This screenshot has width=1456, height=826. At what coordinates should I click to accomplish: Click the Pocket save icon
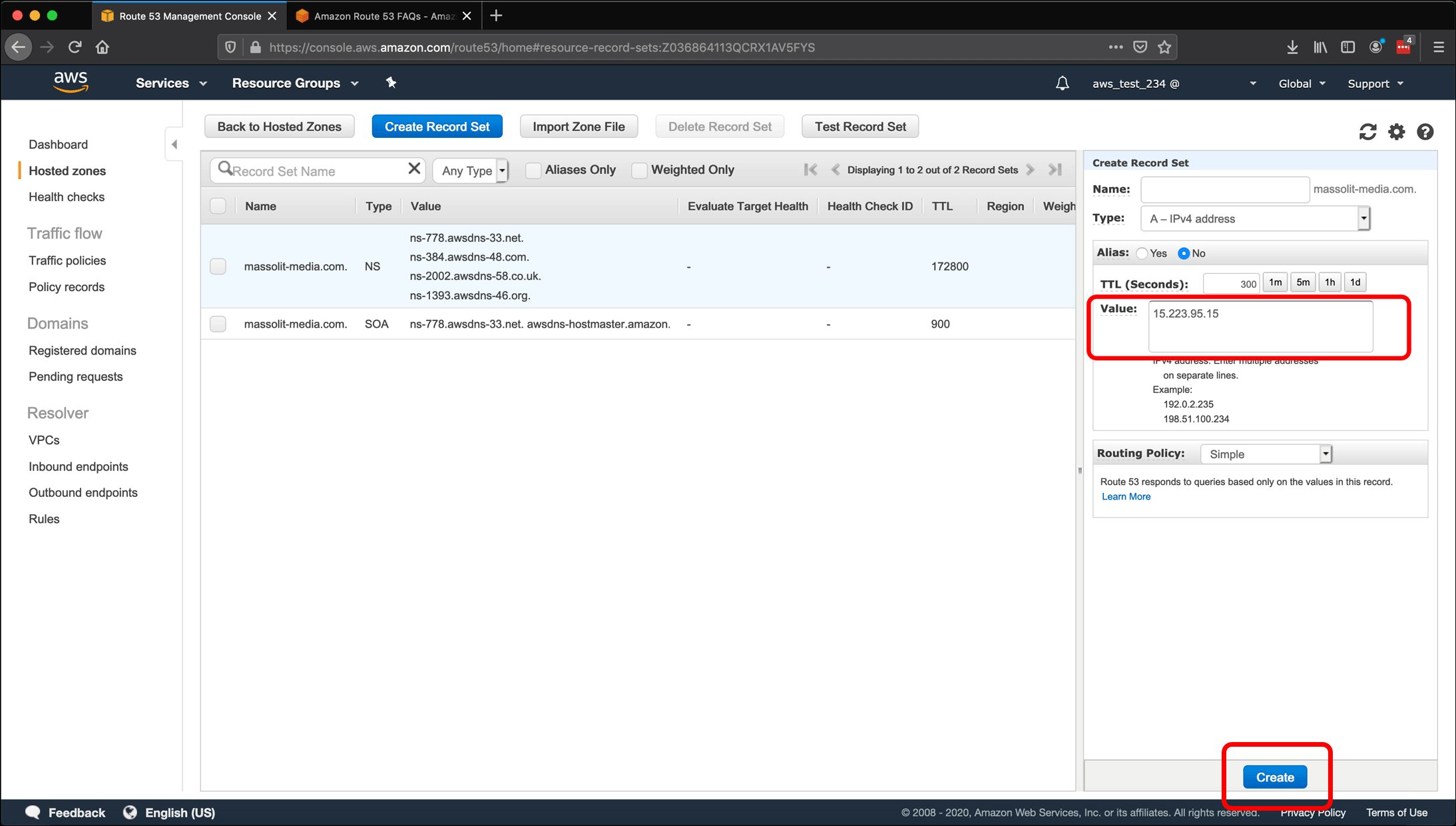1140,47
